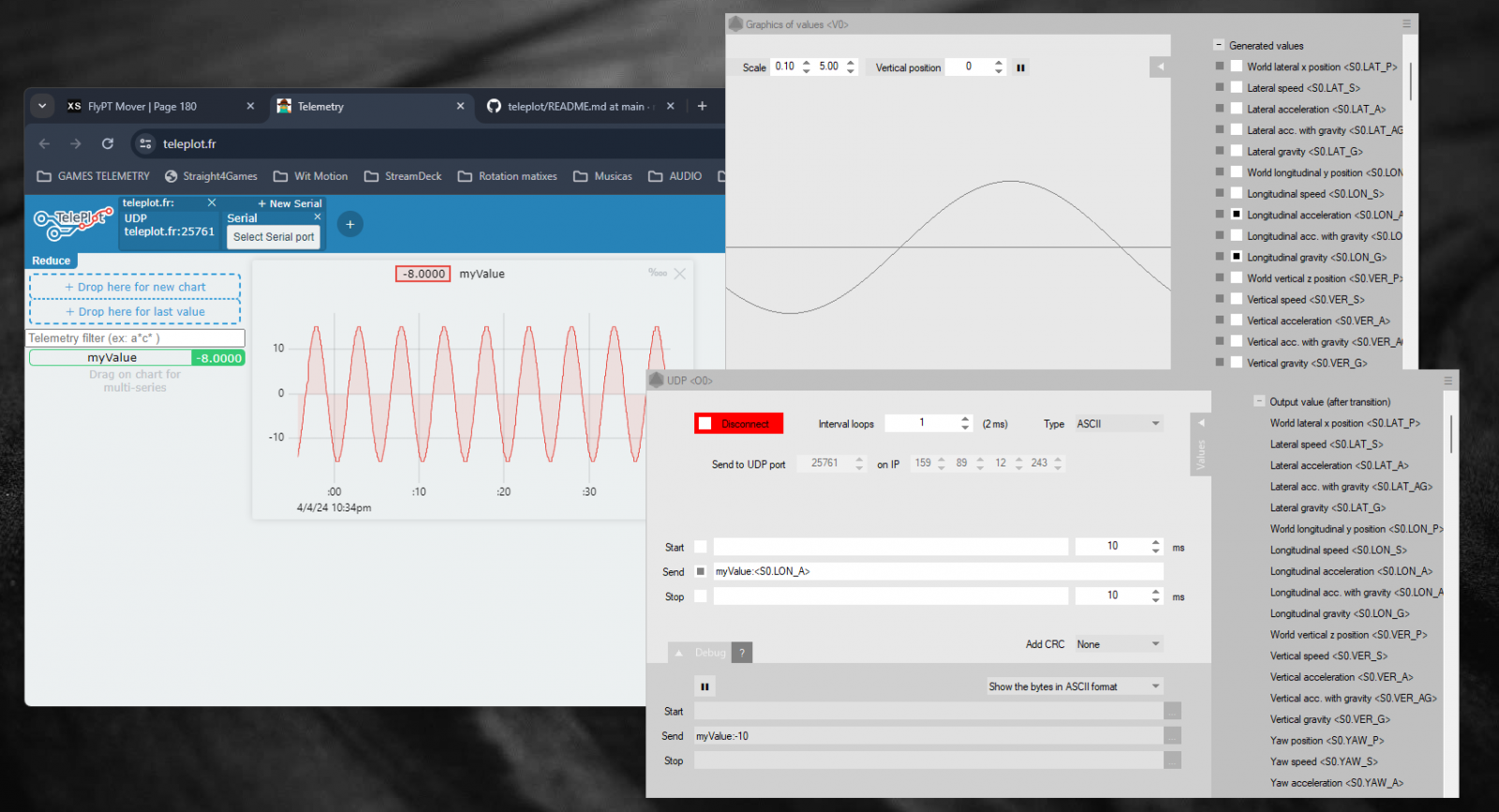Uncheck Longitudinal acceleration in graphics list
Viewport: 1499px width, 812px height.
click(x=1237, y=214)
